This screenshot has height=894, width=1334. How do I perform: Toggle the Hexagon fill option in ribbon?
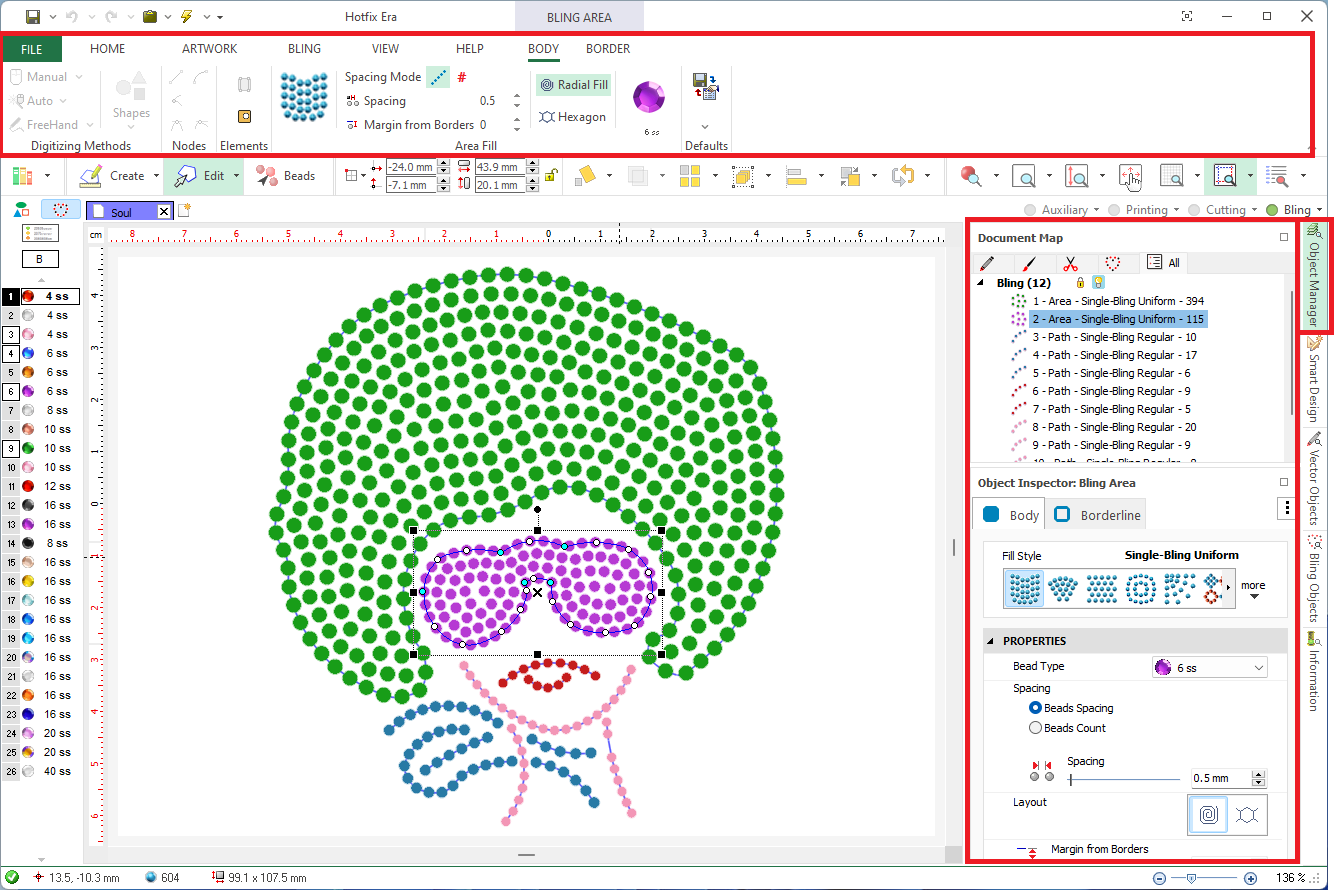[x=573, y=117]
